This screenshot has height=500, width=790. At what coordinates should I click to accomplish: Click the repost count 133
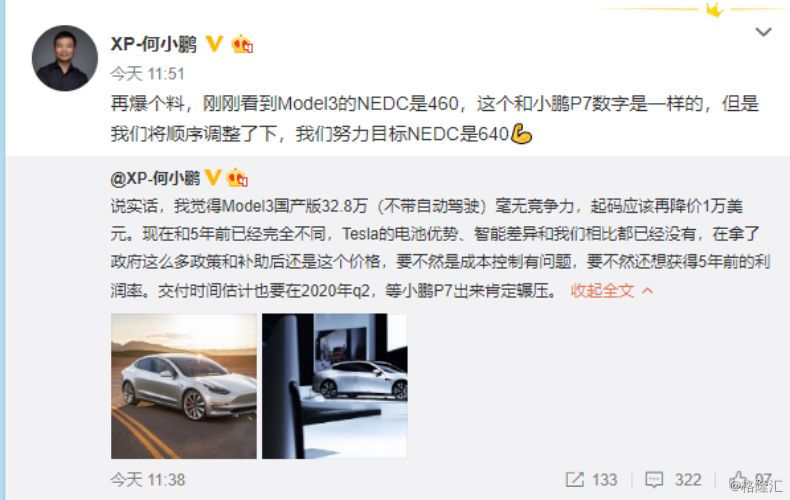point(604,479)
